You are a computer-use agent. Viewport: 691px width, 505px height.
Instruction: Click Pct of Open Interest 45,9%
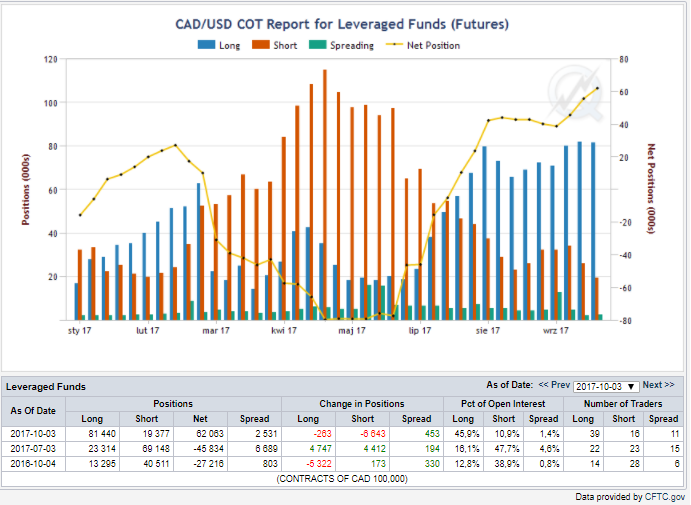pyautogui.click(x=467, y=434)
